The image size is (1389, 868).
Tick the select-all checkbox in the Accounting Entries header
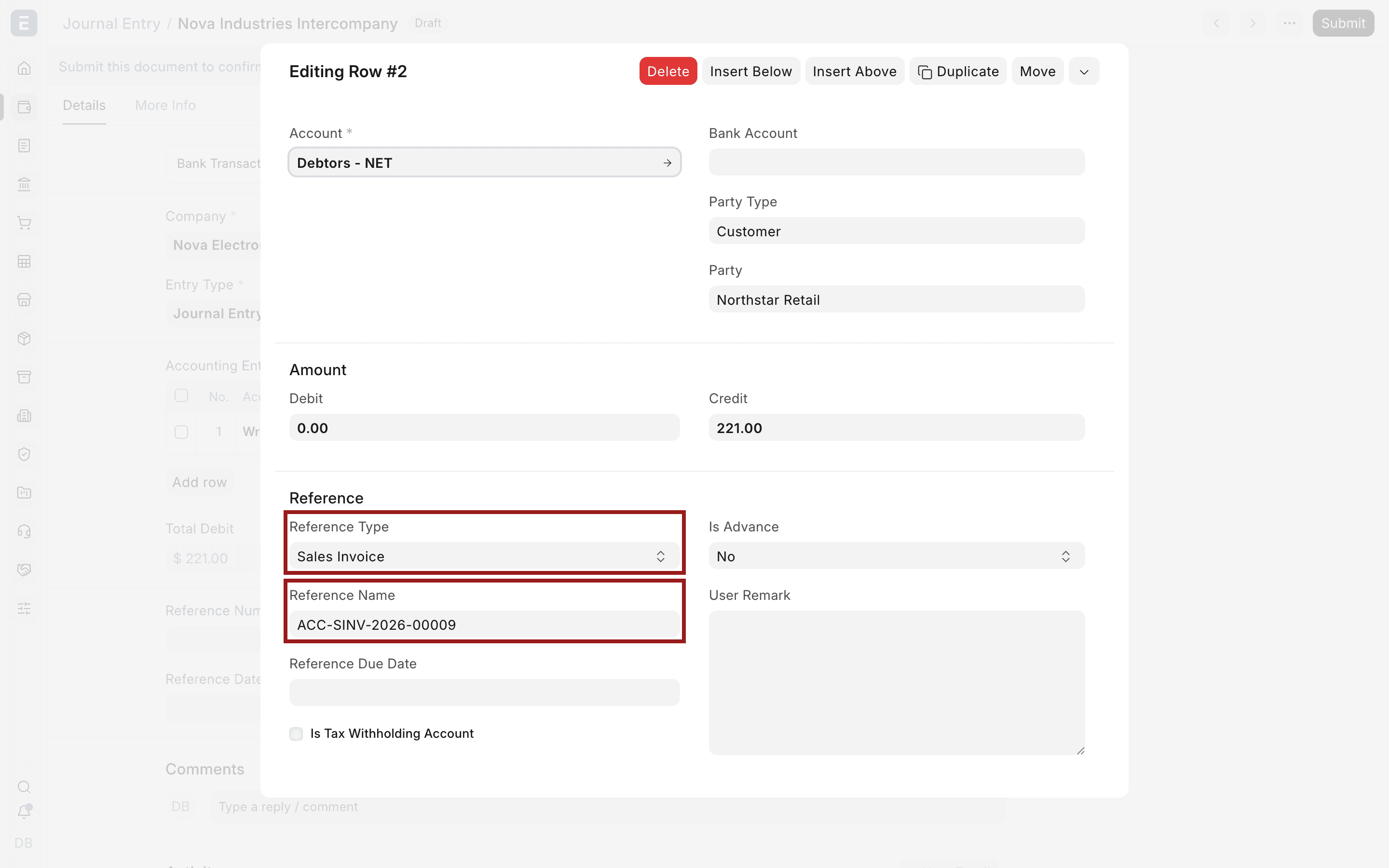[181, 395]
